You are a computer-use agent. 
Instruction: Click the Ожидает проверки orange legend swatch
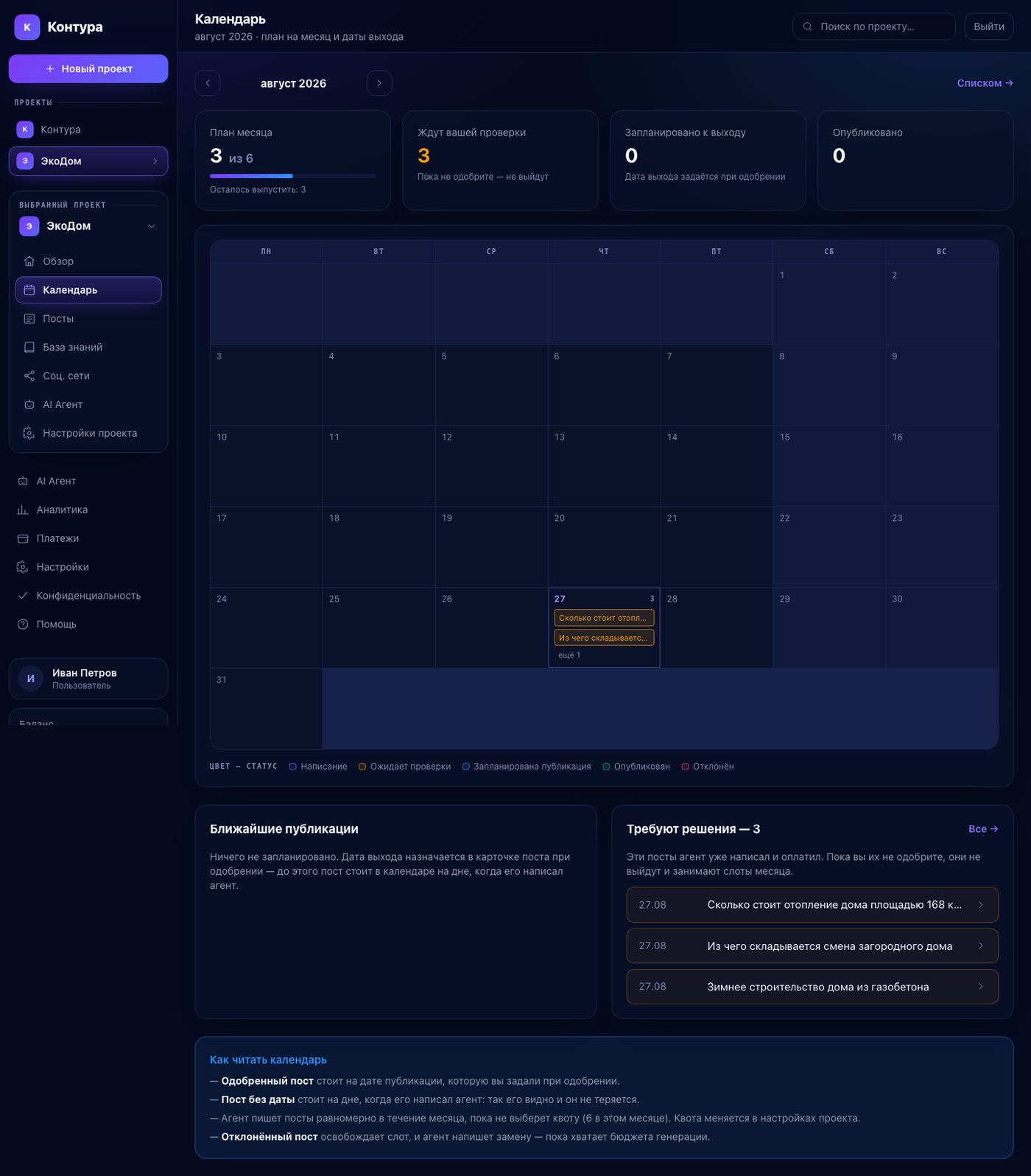(362, 767)
